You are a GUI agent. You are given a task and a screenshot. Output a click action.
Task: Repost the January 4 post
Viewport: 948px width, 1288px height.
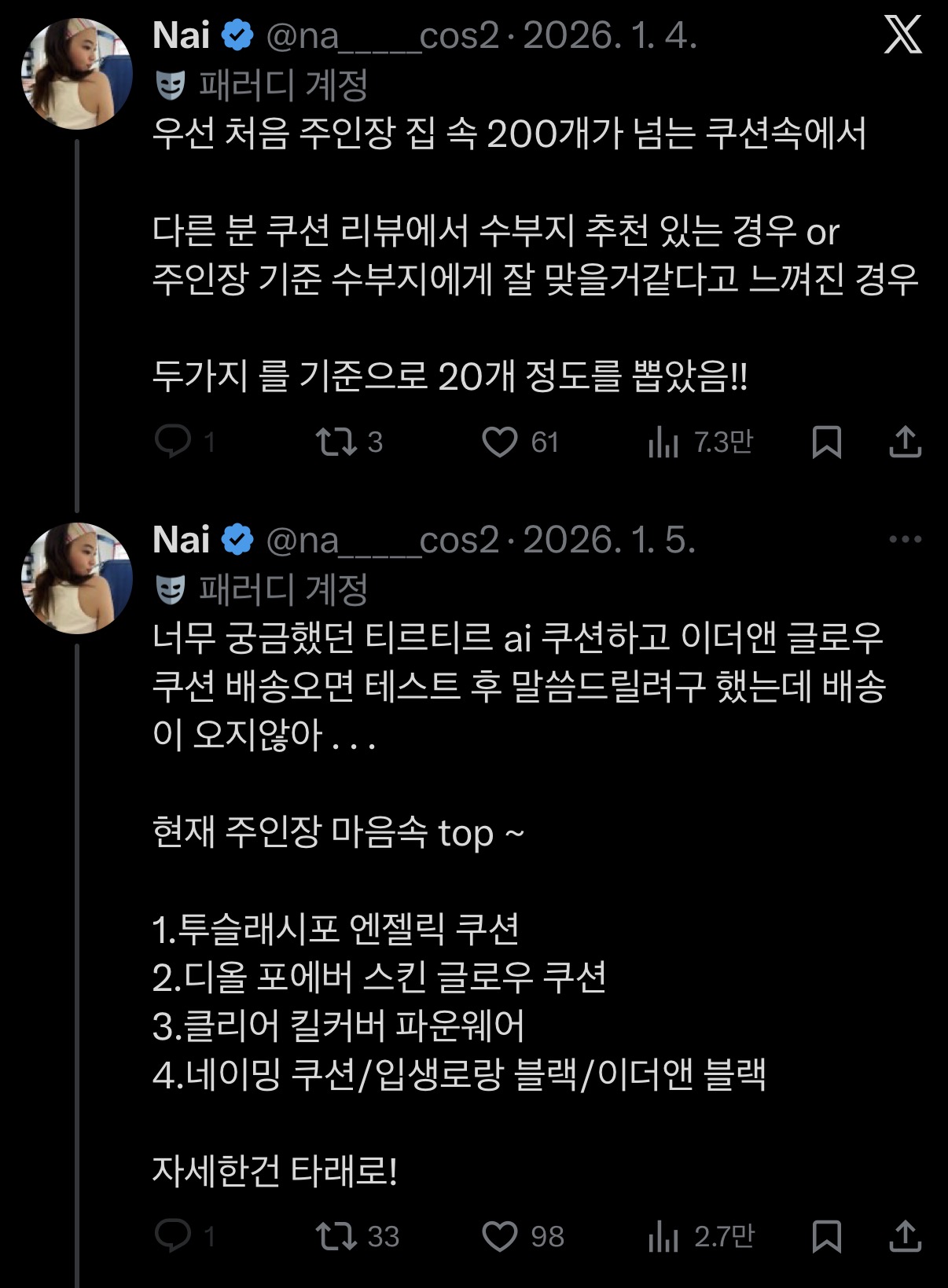(x=336, y=442)
